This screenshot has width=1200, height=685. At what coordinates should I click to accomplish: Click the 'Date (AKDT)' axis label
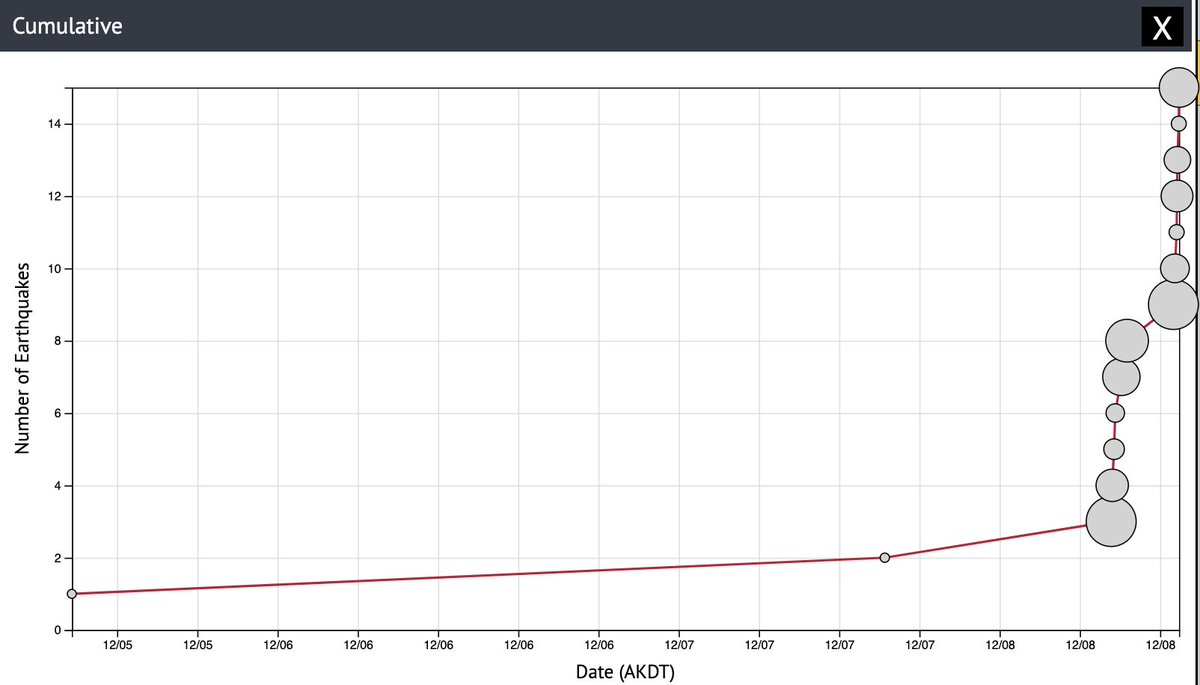click(626, 671)
